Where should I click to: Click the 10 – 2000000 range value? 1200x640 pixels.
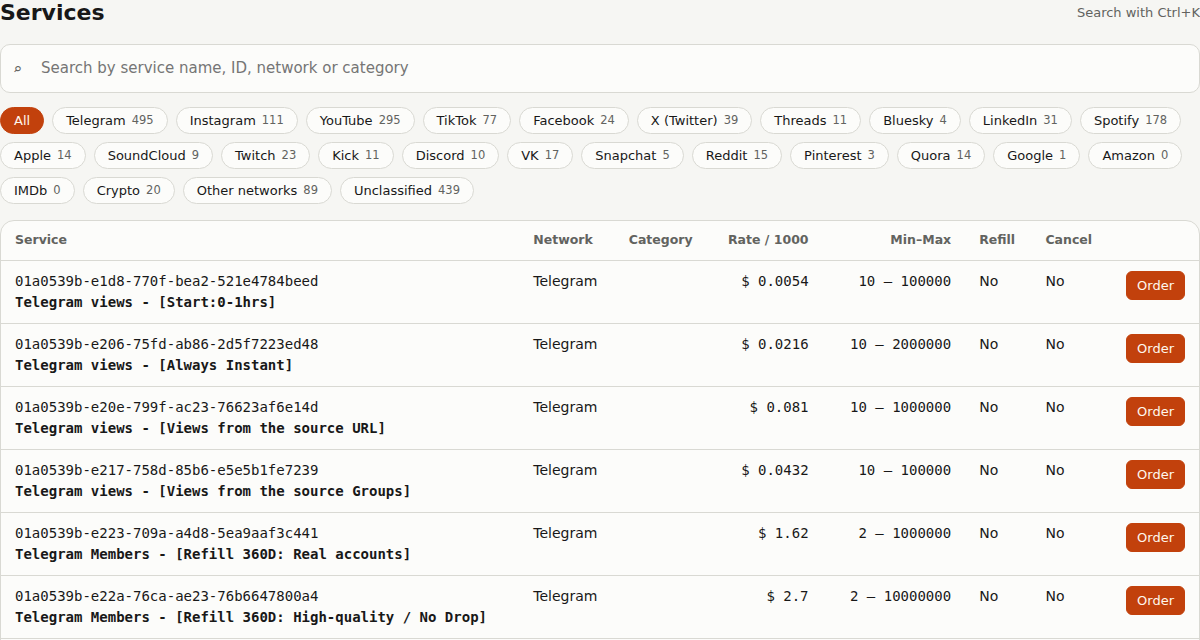tap(901, 344)
